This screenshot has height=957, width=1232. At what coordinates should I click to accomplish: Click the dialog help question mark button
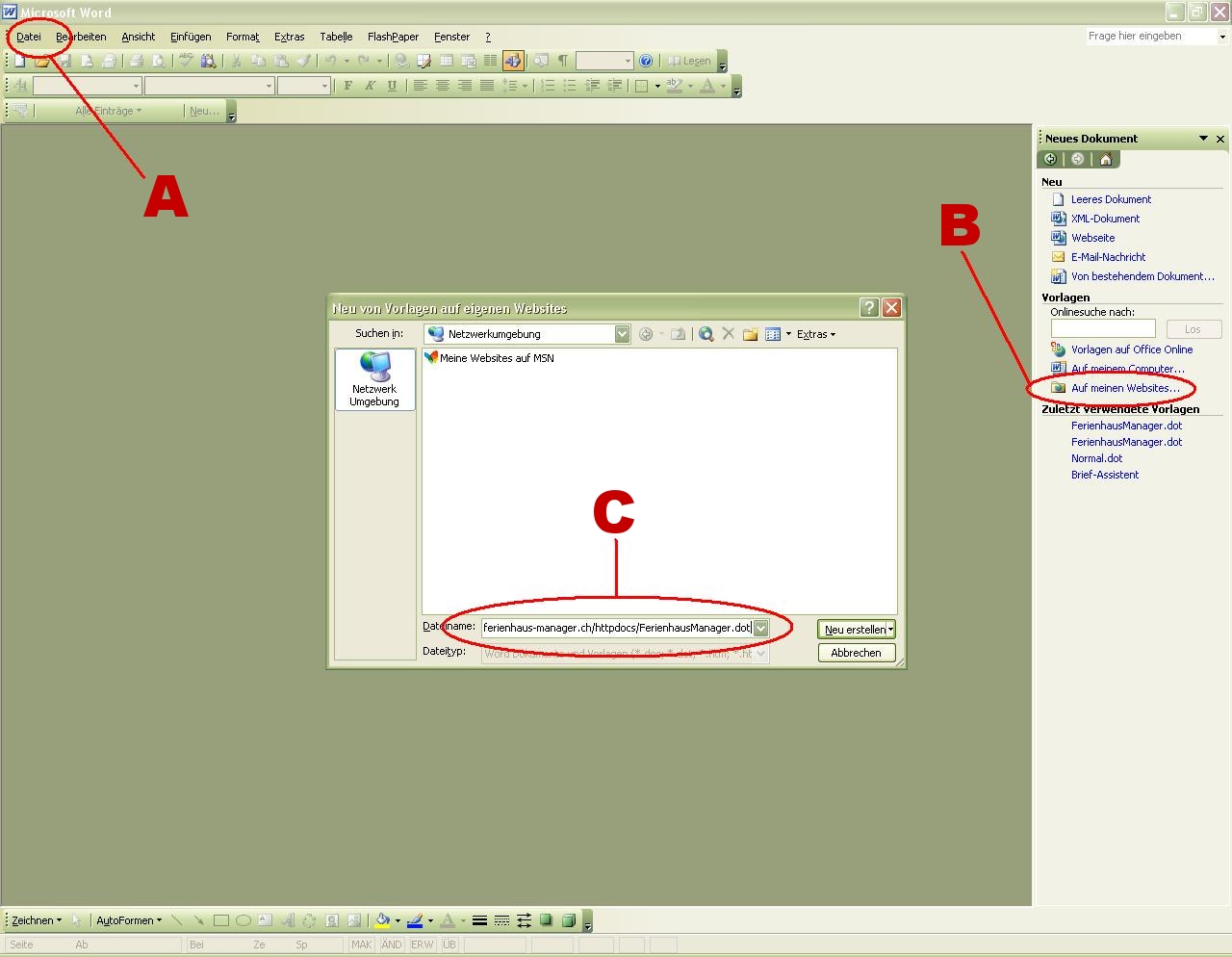point(869,307)
